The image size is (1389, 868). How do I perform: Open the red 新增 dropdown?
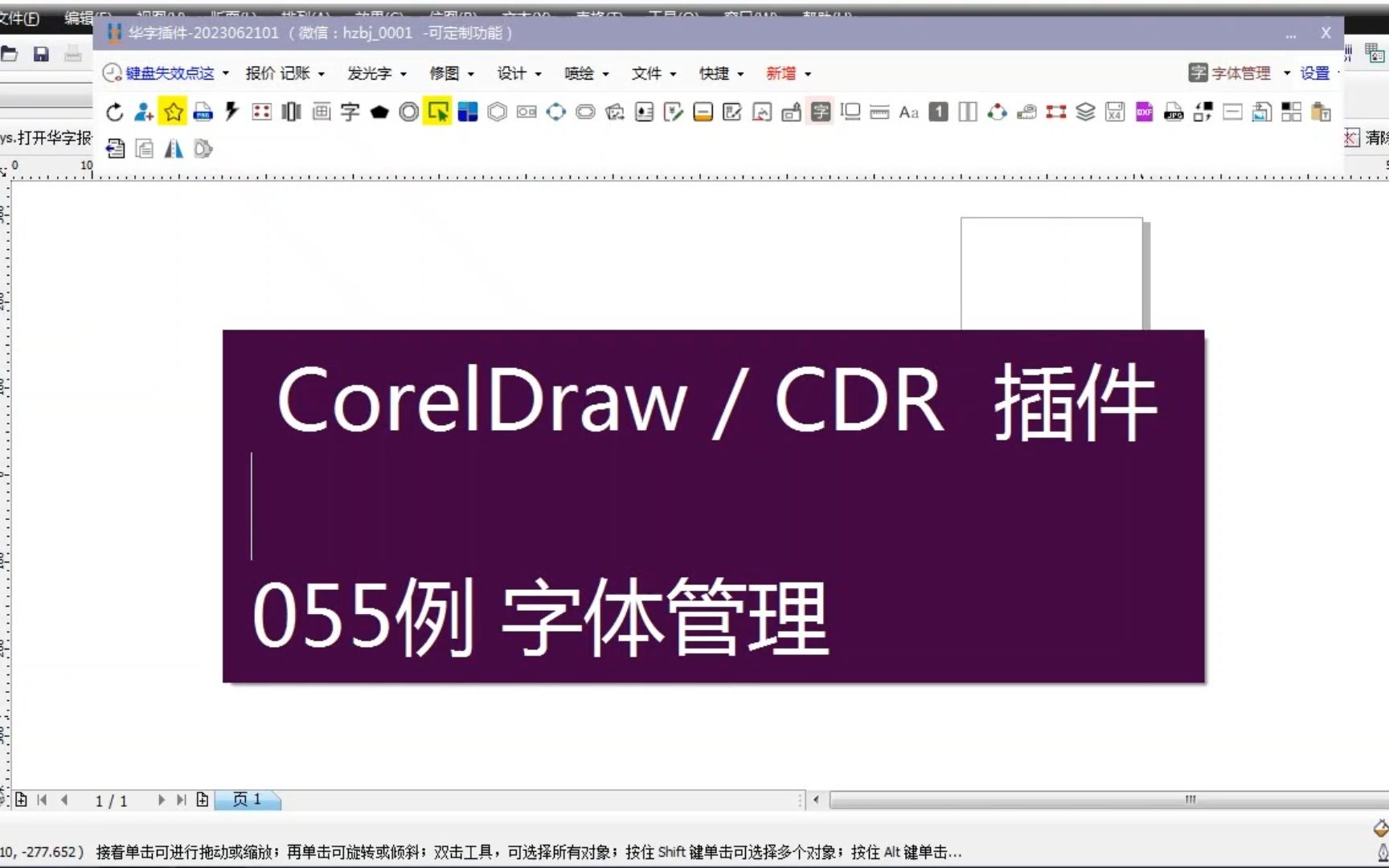789,73
